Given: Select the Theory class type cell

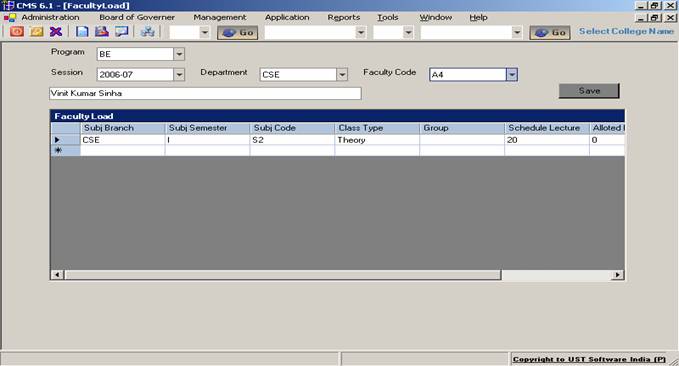Looking at the screenshot, I should pos(377,140).
